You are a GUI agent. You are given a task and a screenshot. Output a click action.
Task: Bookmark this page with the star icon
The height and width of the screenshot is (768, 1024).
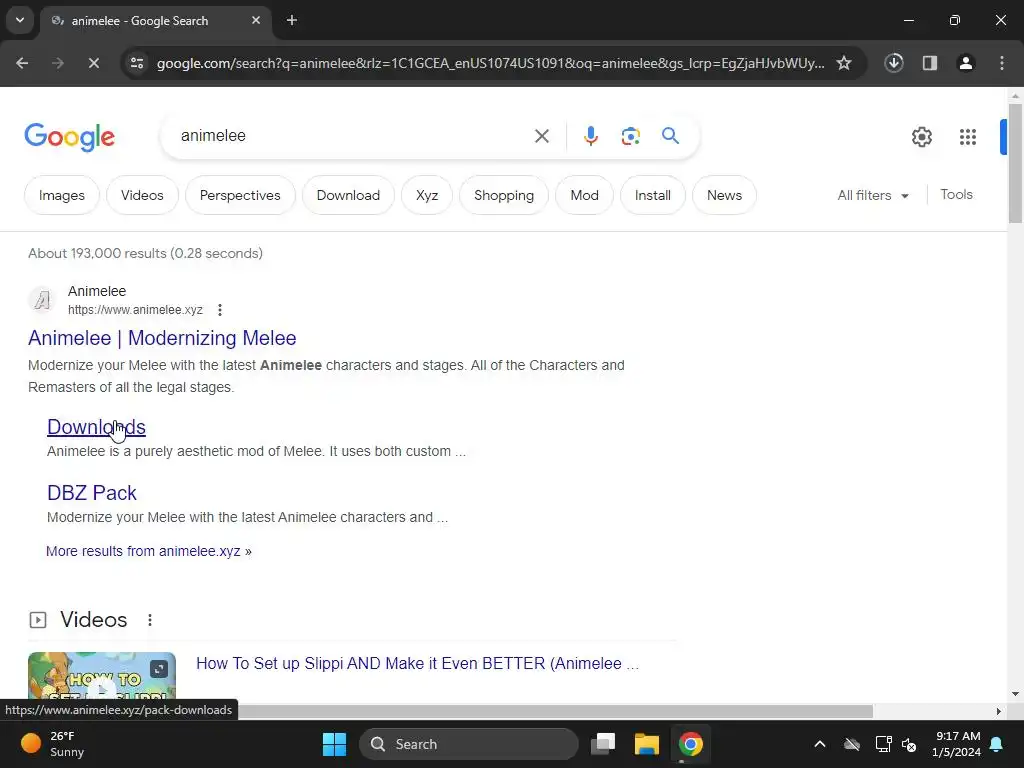pyautogui.click(x=844, y=63)
